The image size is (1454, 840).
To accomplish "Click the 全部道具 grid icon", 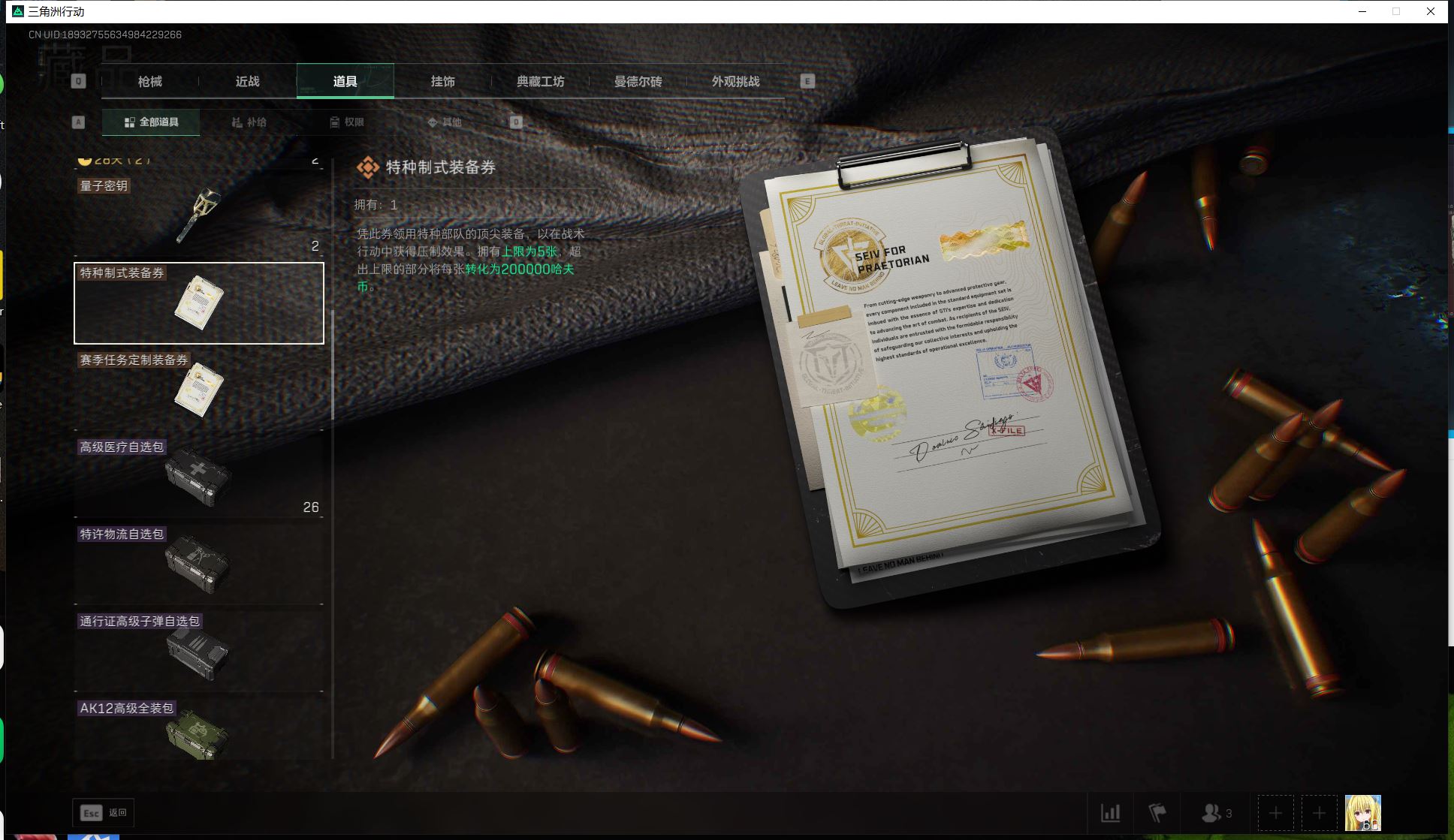I will pyautogui.click(x=128, y=122).
